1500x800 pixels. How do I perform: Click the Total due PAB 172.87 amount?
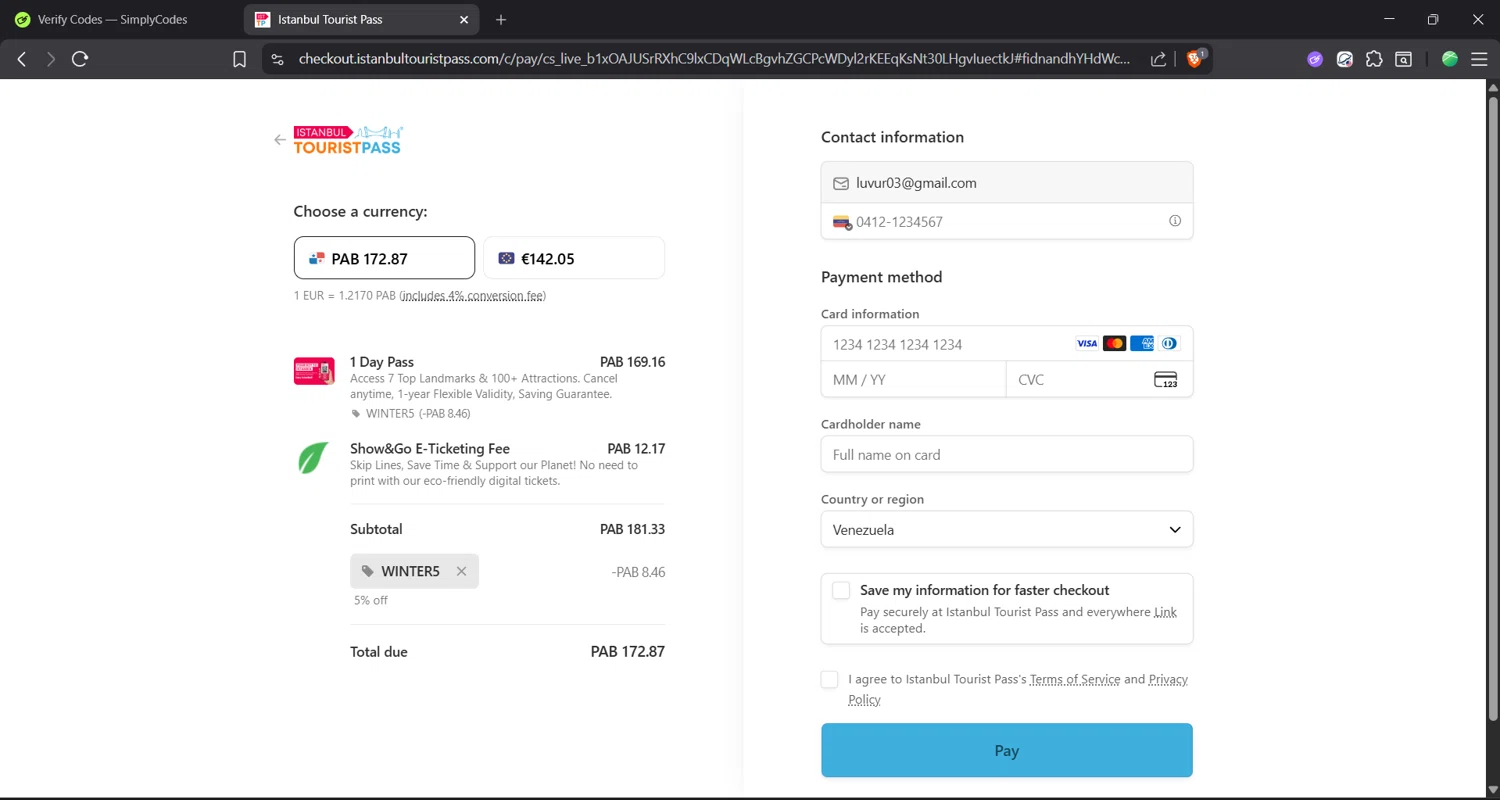pos(628,652)
